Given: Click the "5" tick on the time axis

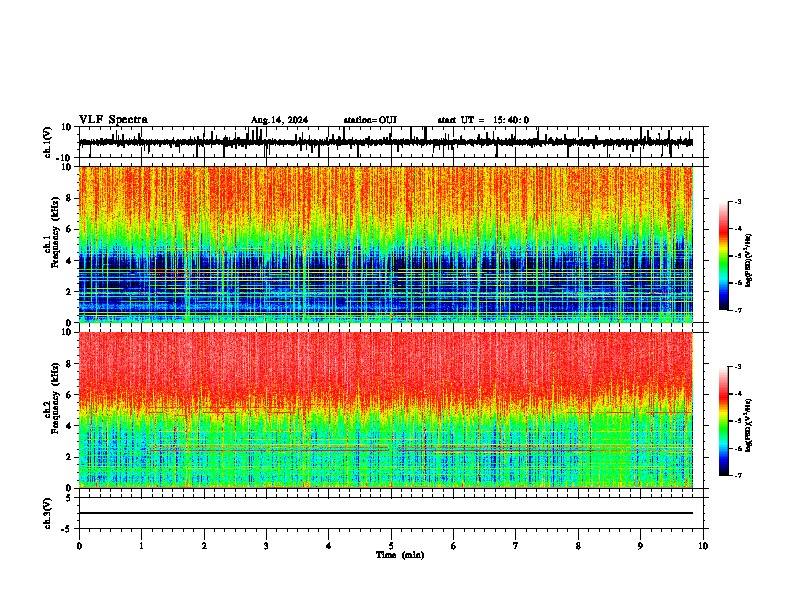Looking at the screenshot, I should point(391,546).
